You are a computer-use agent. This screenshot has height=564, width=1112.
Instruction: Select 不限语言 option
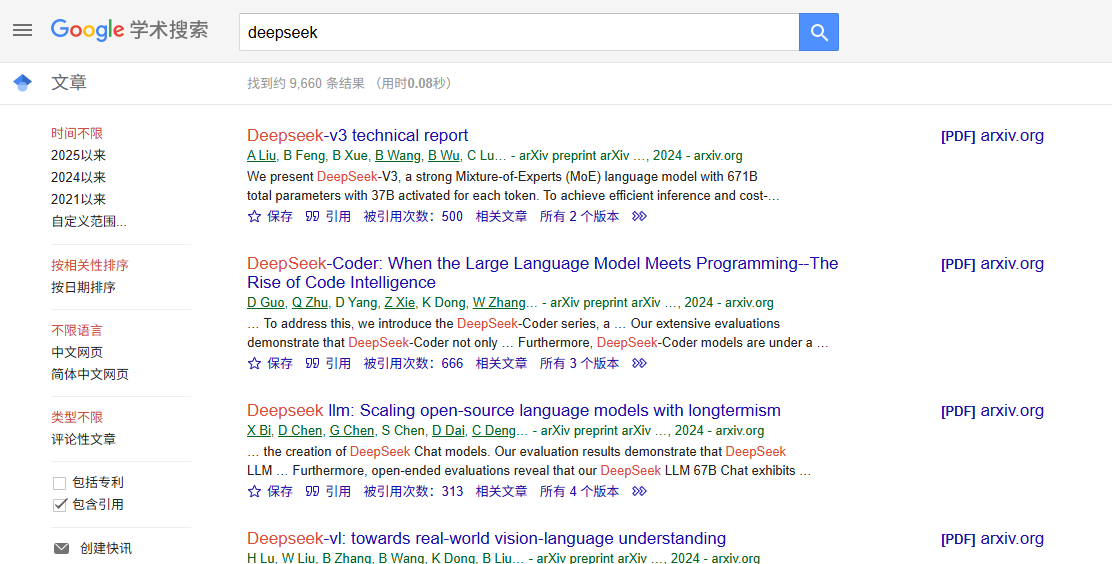tap(77, 331)
